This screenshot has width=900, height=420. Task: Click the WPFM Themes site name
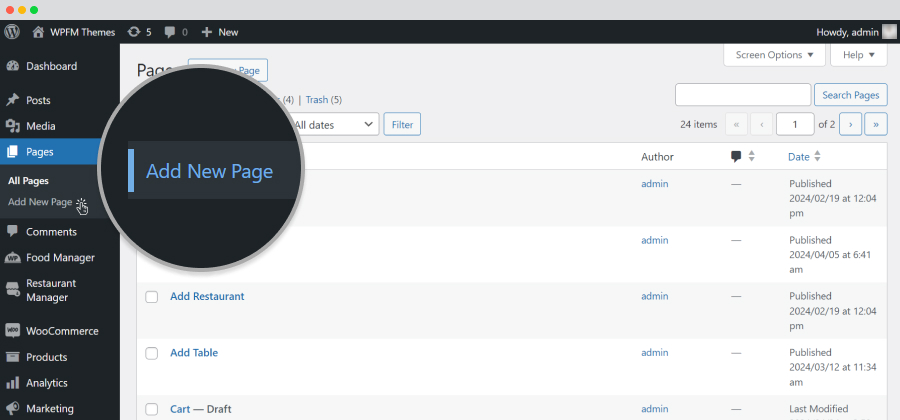coord(83,32)
